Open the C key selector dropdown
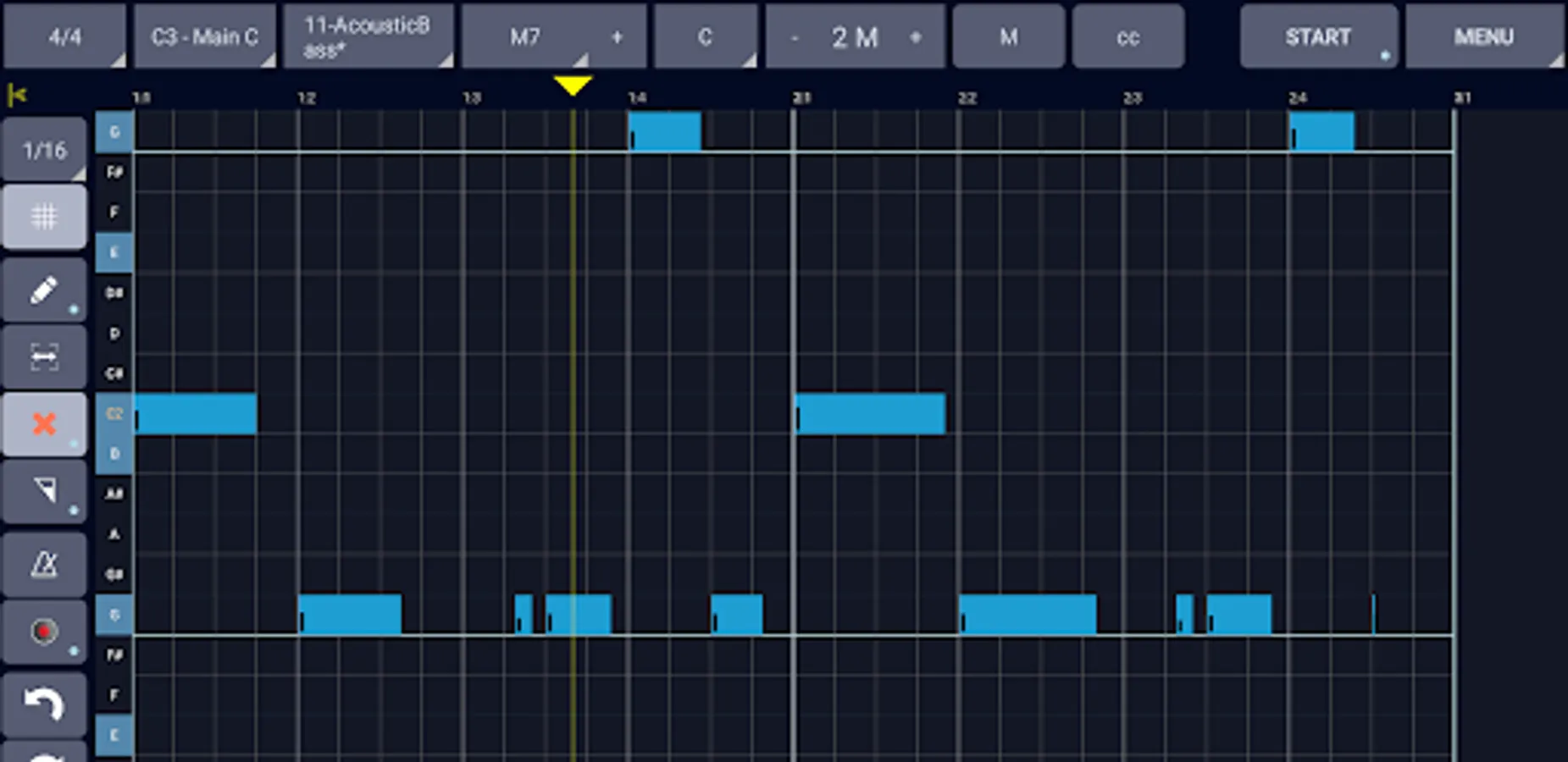The height and width of the screenshot is (762, 1568). (706, 36)
